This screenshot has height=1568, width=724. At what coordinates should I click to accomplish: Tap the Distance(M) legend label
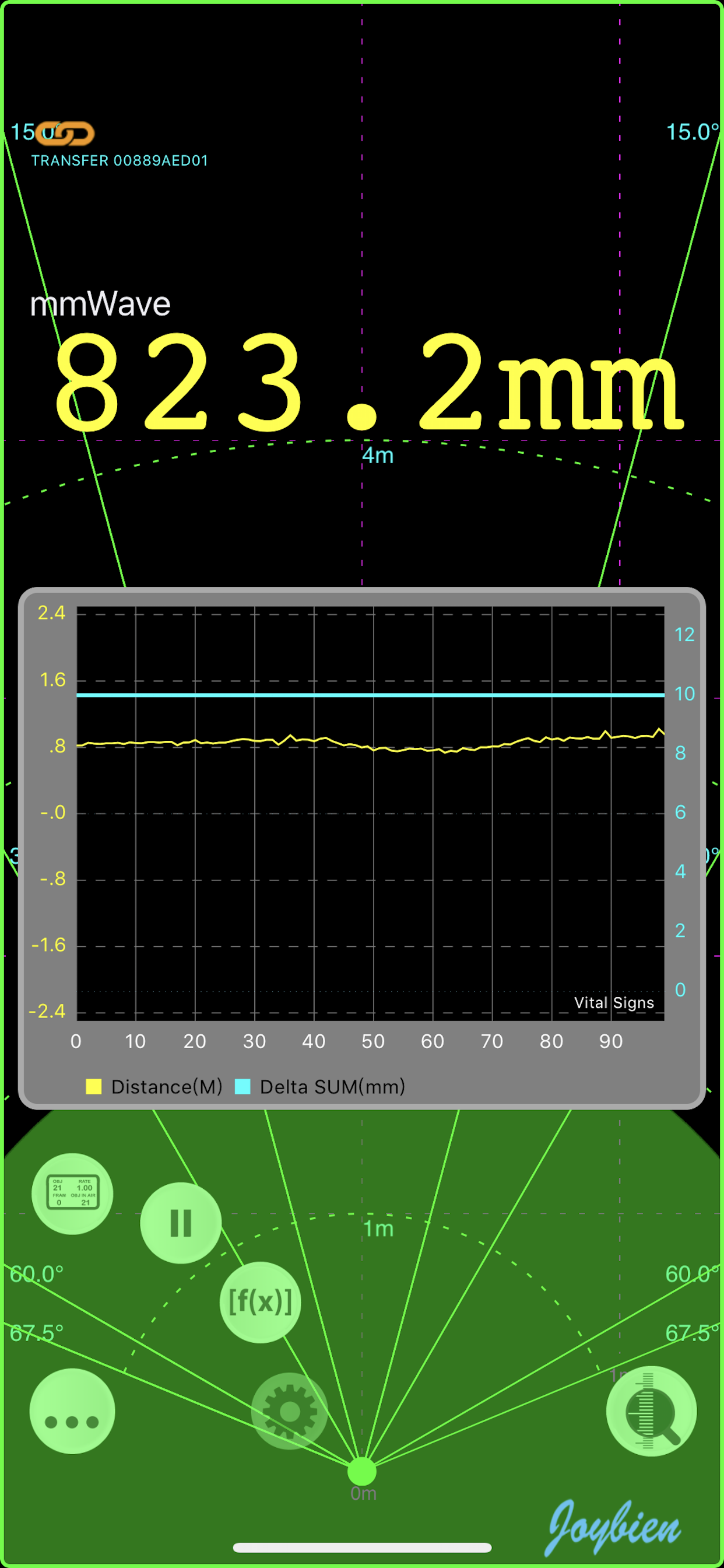[x=167, y=1087]
